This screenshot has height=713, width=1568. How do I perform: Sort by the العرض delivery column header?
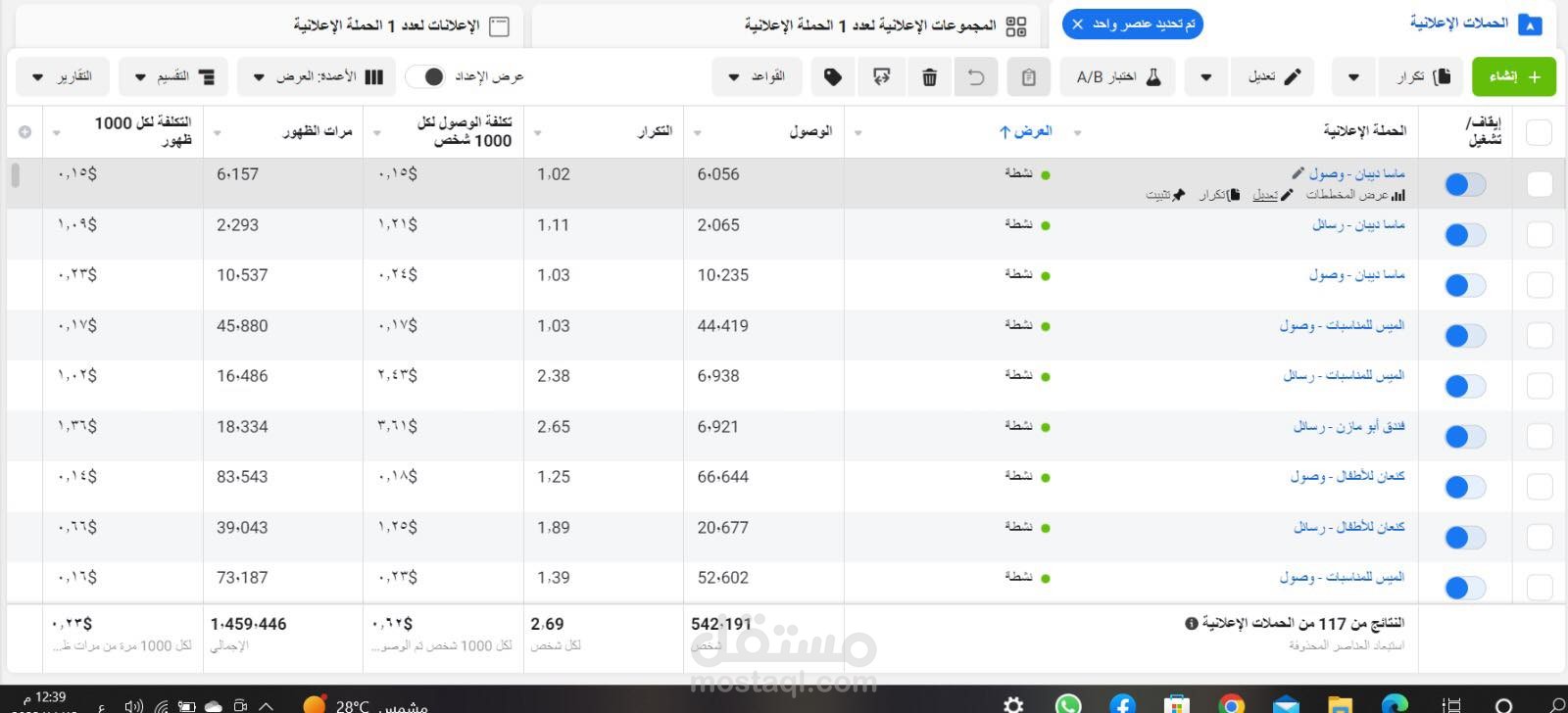(1026, 131)
